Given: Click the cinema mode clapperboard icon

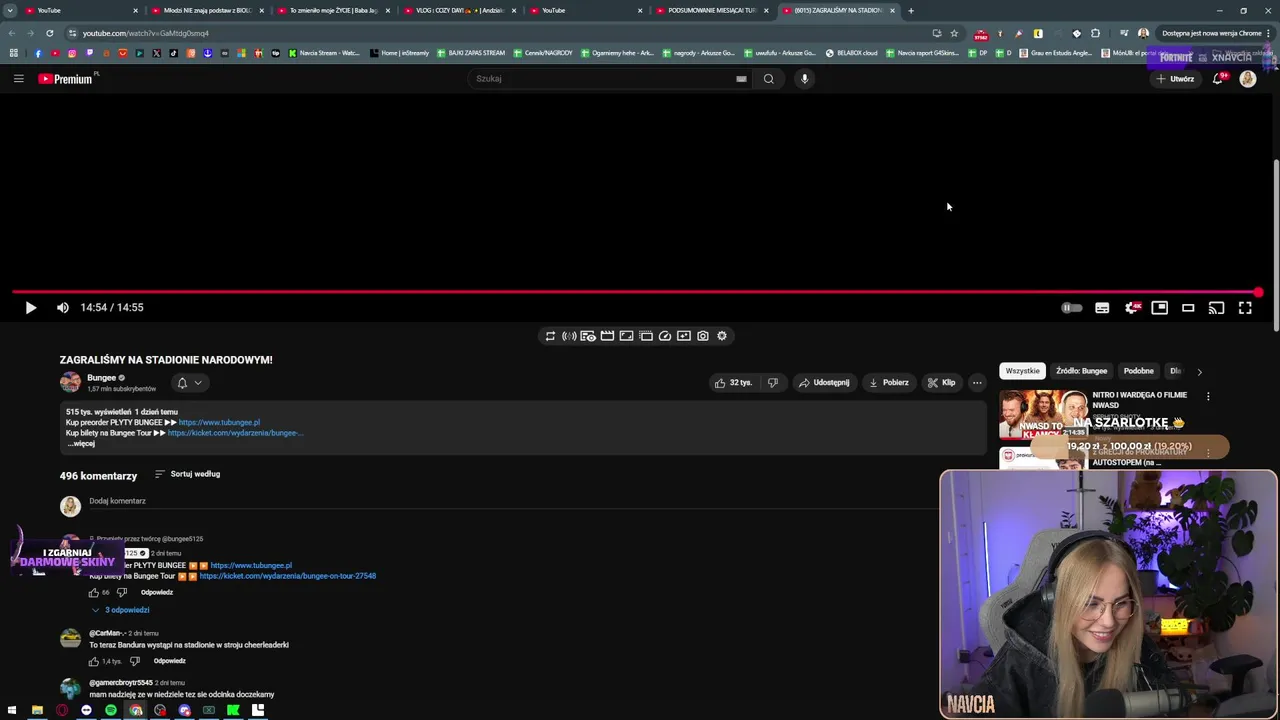Looking at the screenshot, I should click(x=607, y=336).
